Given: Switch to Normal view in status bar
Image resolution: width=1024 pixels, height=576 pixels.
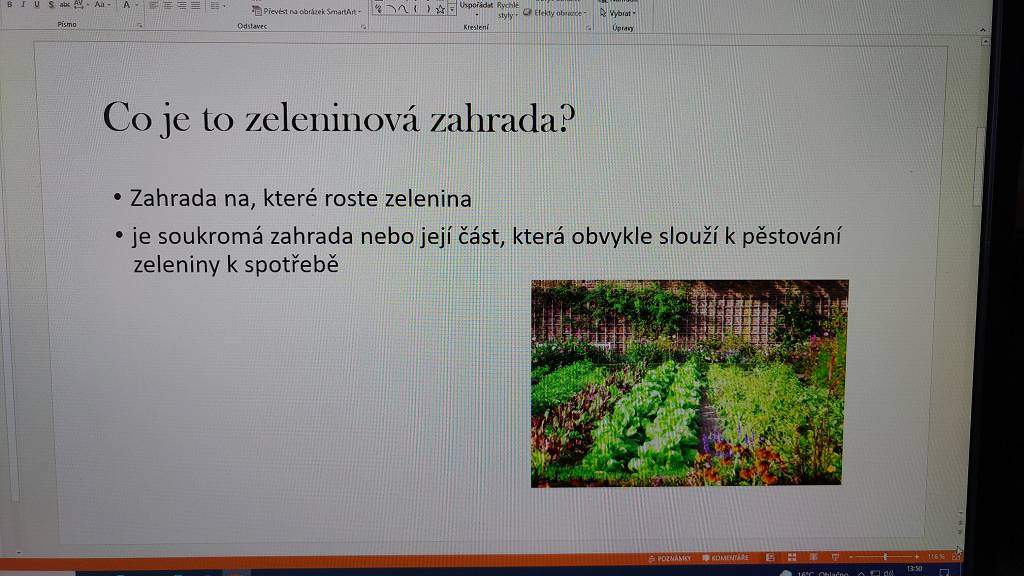Looking at the screenshot, I should (770, 557).
